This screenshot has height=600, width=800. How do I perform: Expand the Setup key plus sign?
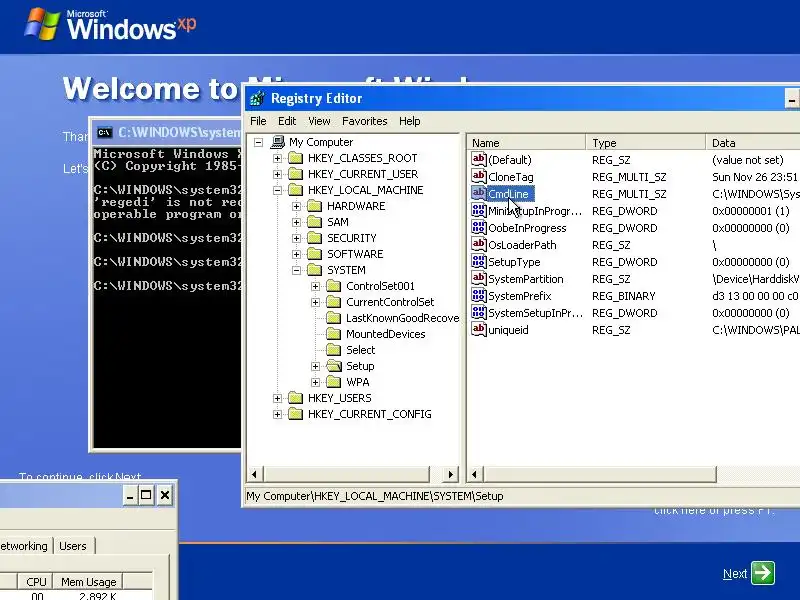coord(315,366)
